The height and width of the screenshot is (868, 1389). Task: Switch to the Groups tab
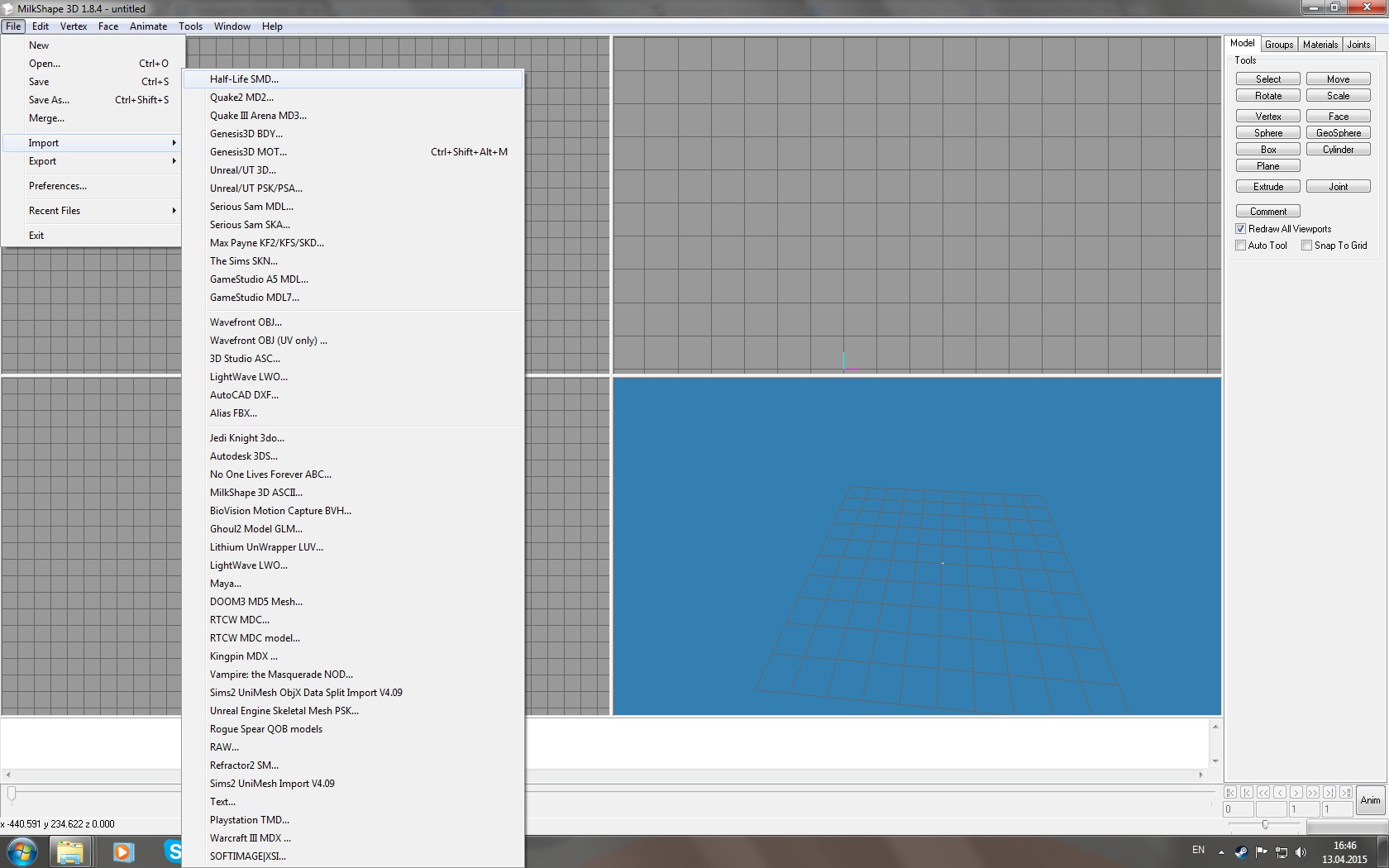point(1278,45)
